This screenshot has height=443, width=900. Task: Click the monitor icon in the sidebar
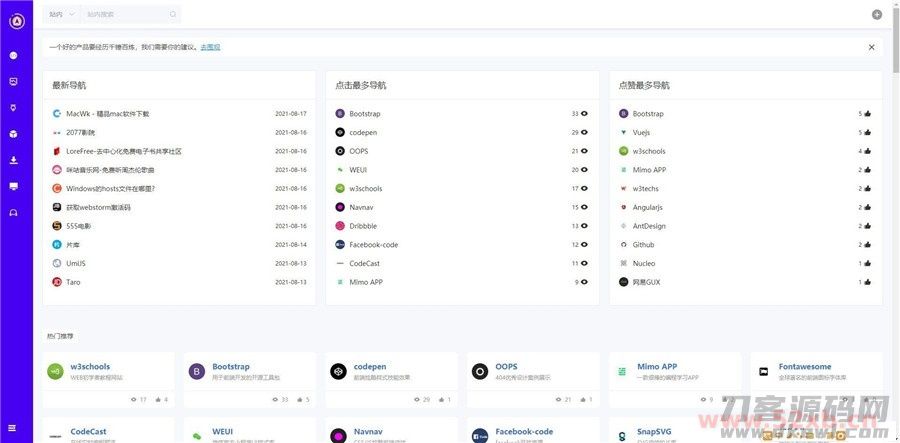coord(14,186)
